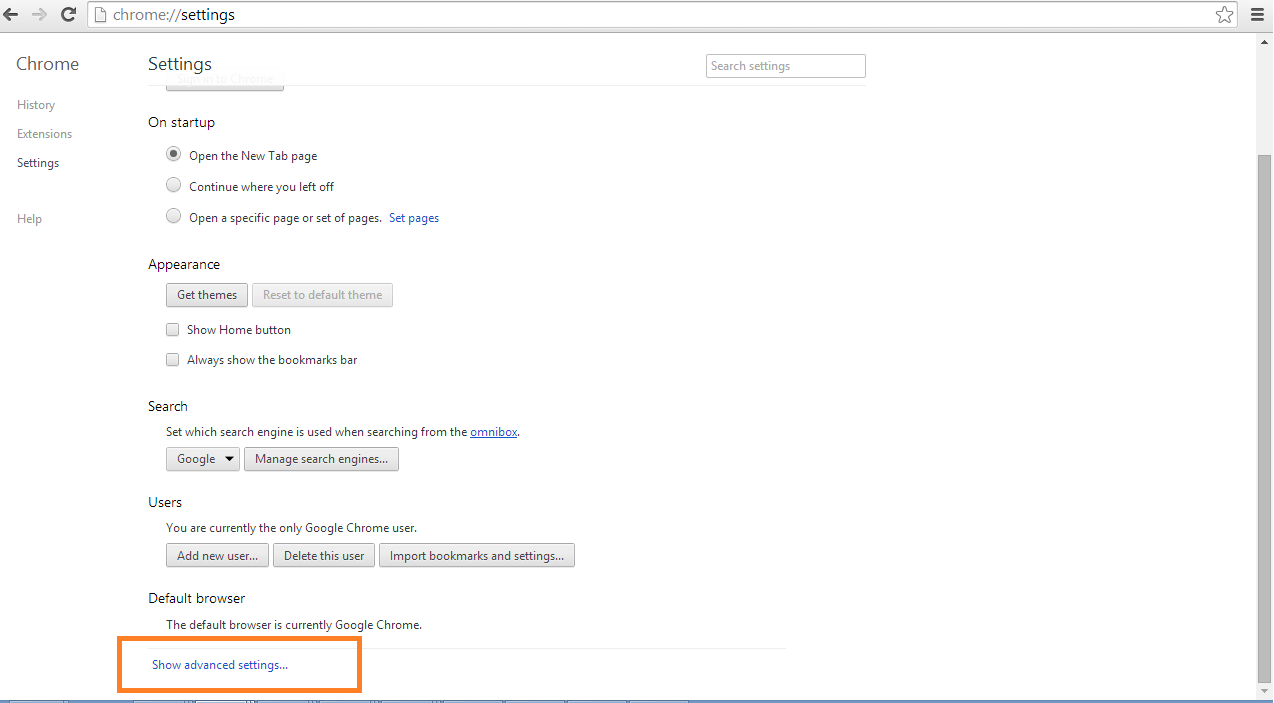Click the 'On startup' section heading

click(x=181, y=122)
